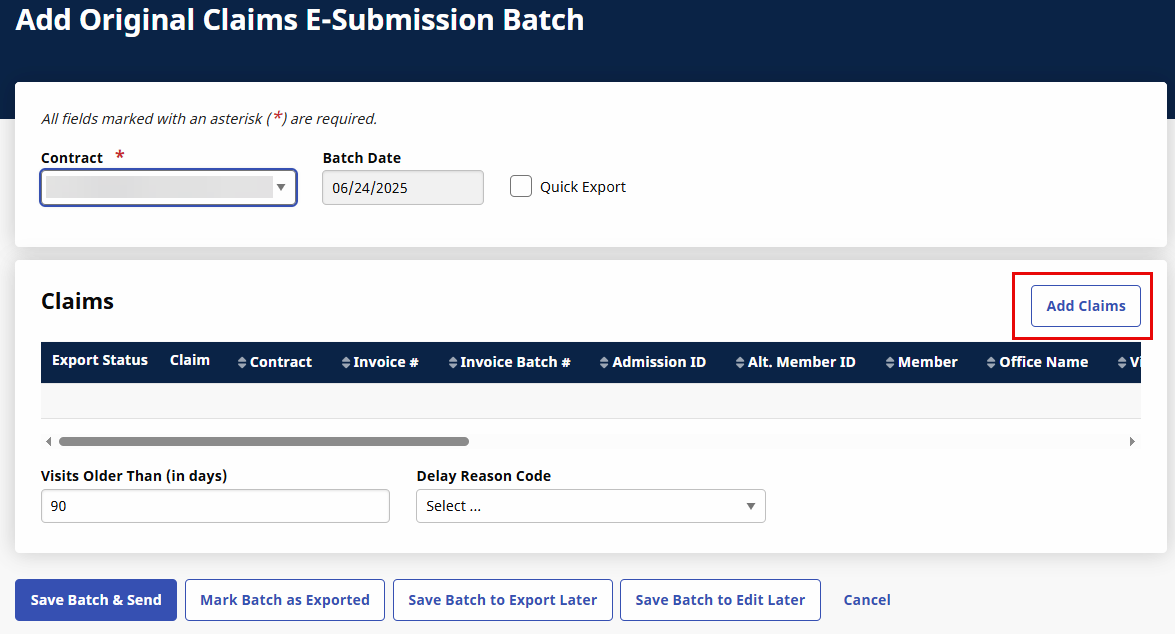Click the Add Claims button
Viewport: 1175px width, 634px height.
click(1085, 306)
